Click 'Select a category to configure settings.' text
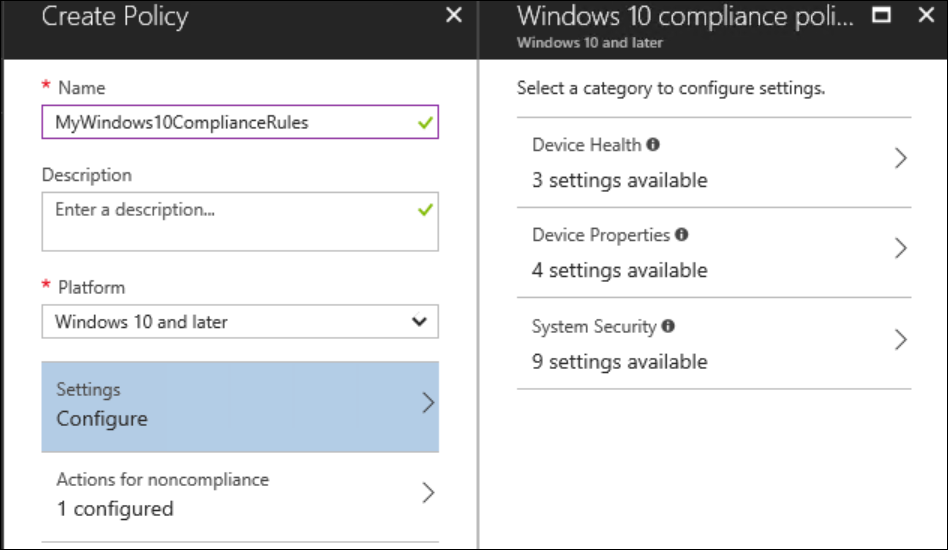 671,88
